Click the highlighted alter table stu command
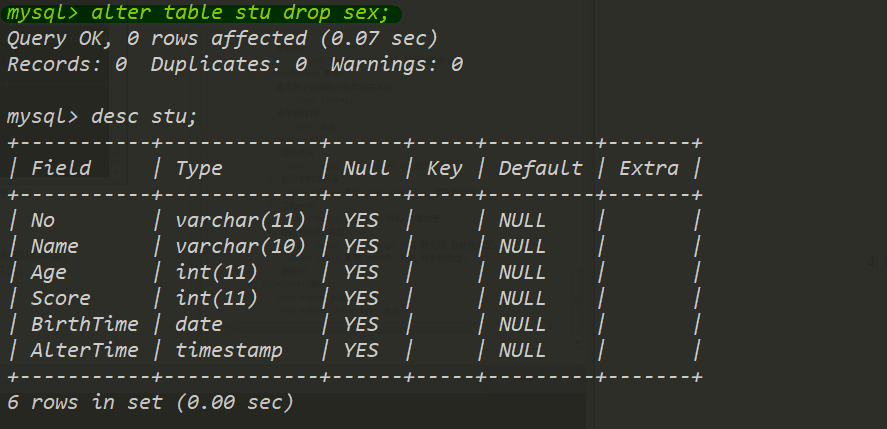887x429 pixels. 201,12
